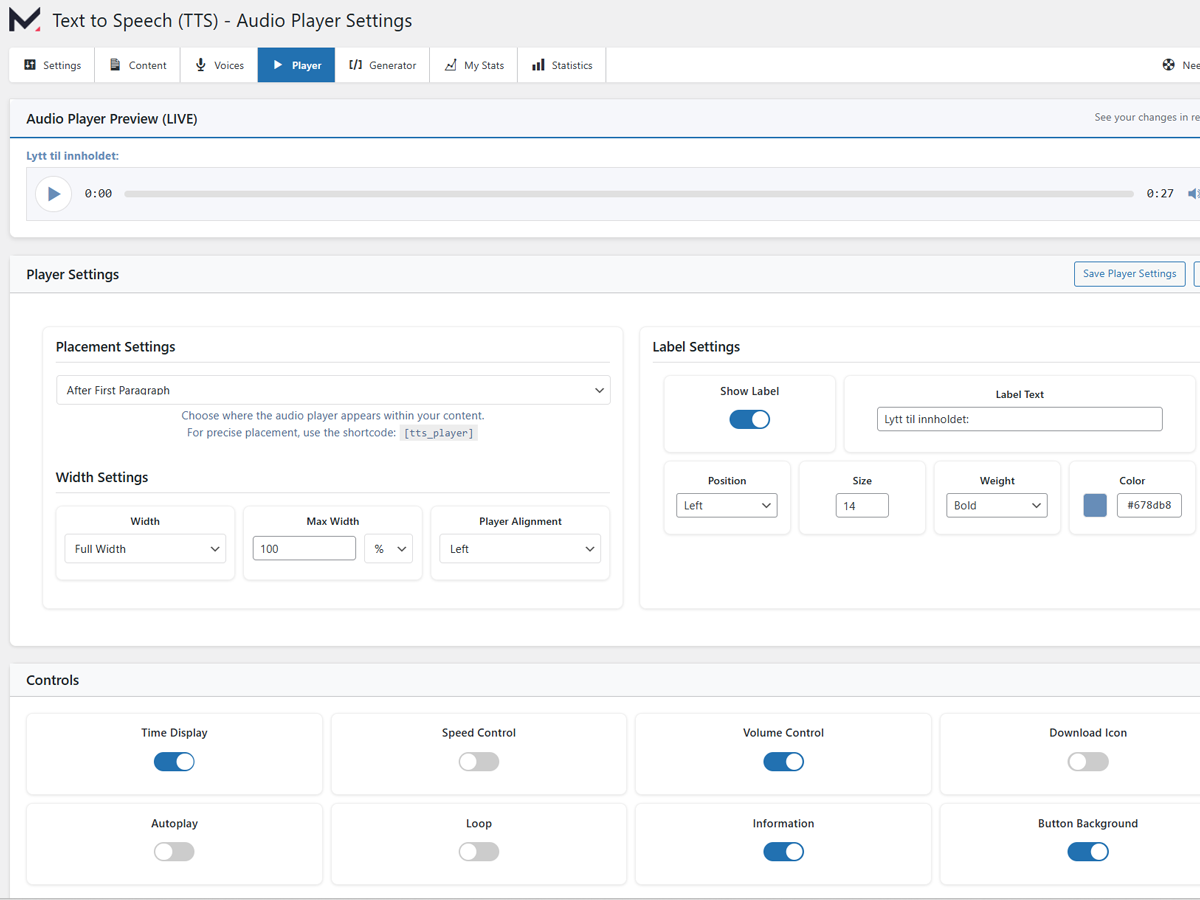Click the Lytt til innholdet preview label
Screen dimensions: 1200x900
[x=73, y=156]
